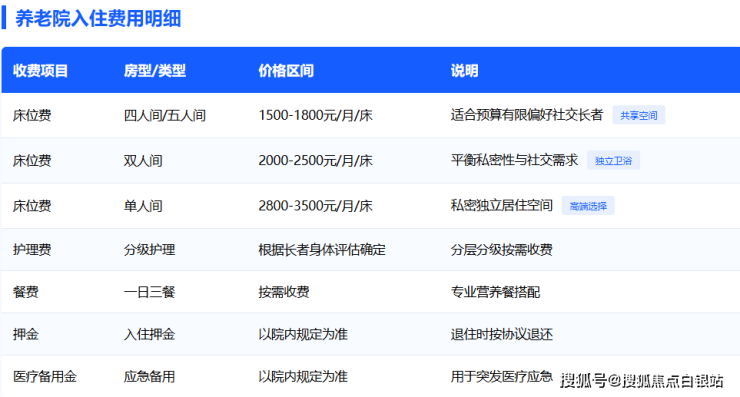Click the 护理费 row label
This screenshot has width=740, height=397.
click(x=32, y=250)
